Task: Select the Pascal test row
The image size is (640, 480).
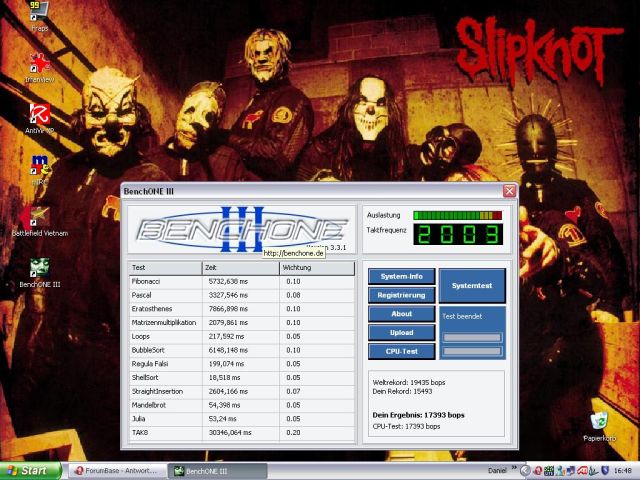Action: [x=242, y=295]
